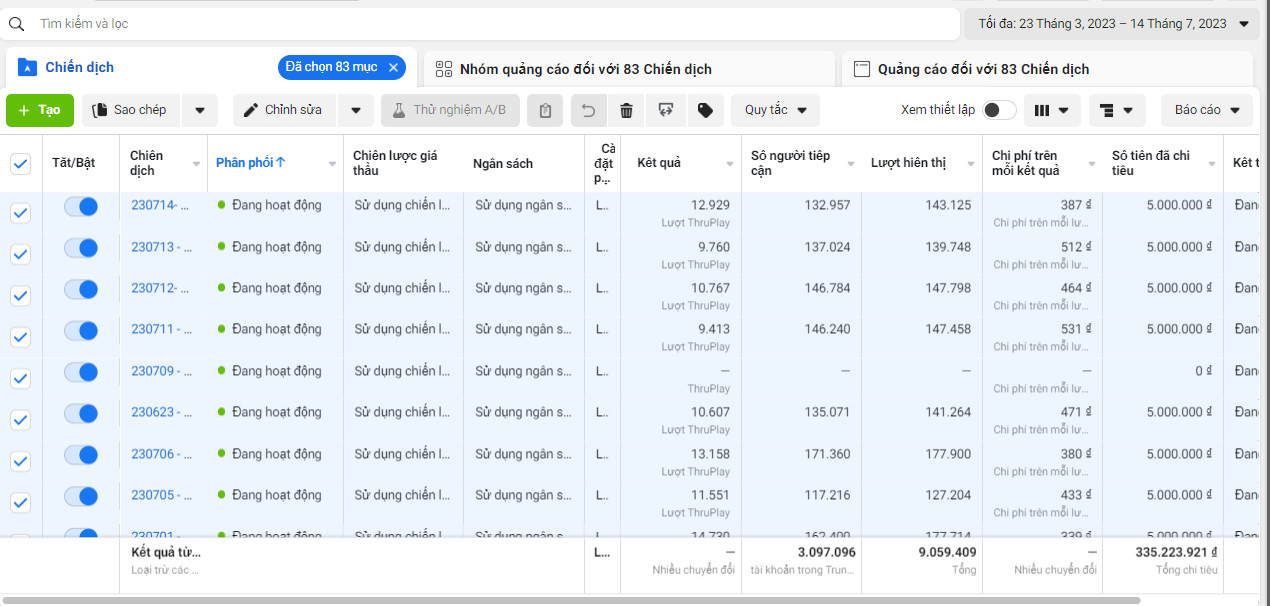
Task: Open the 'Báo cáo' dropdown
Action: [1207, 110]
